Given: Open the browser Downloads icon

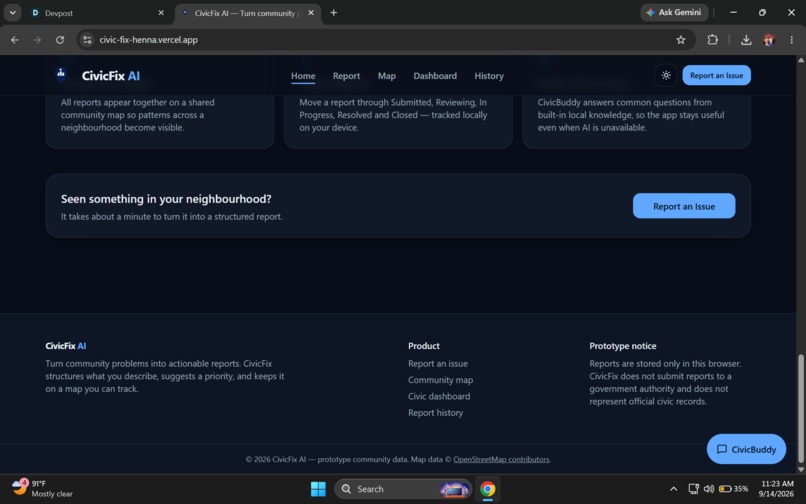Looking at the screenshot, I should click(x=746, y=40).
